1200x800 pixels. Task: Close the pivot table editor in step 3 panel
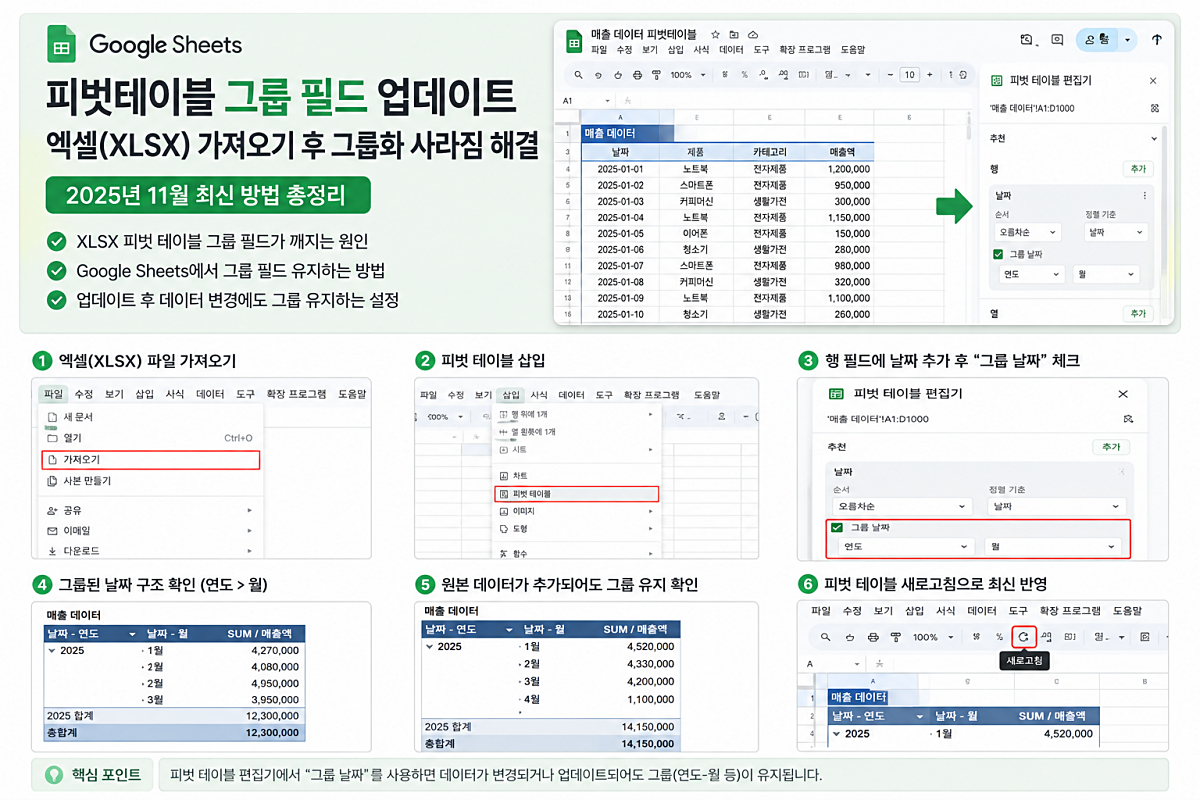(x=1123, y=394)
